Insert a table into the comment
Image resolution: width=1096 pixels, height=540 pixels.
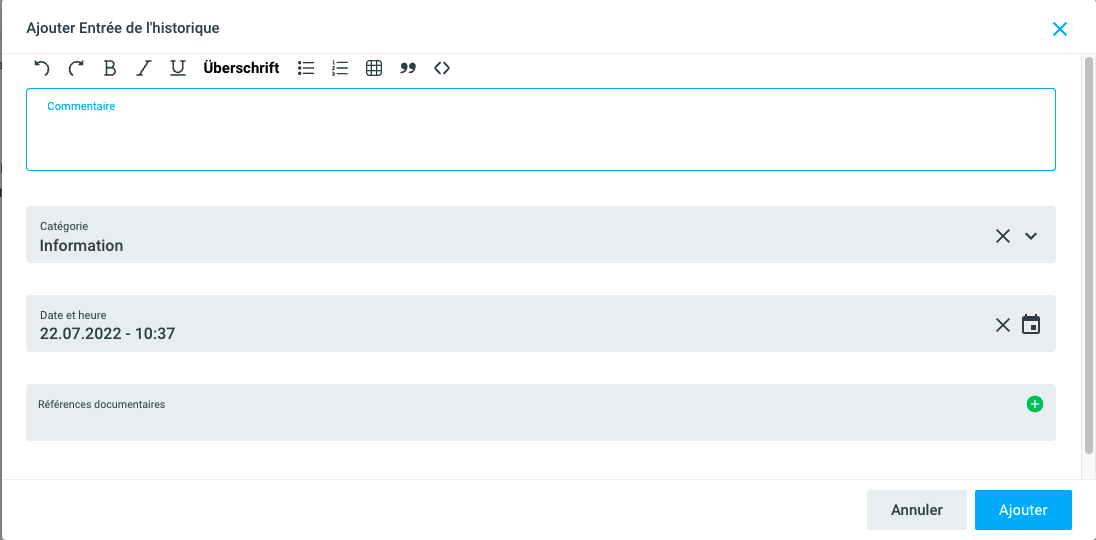click(x=374, y=68)
